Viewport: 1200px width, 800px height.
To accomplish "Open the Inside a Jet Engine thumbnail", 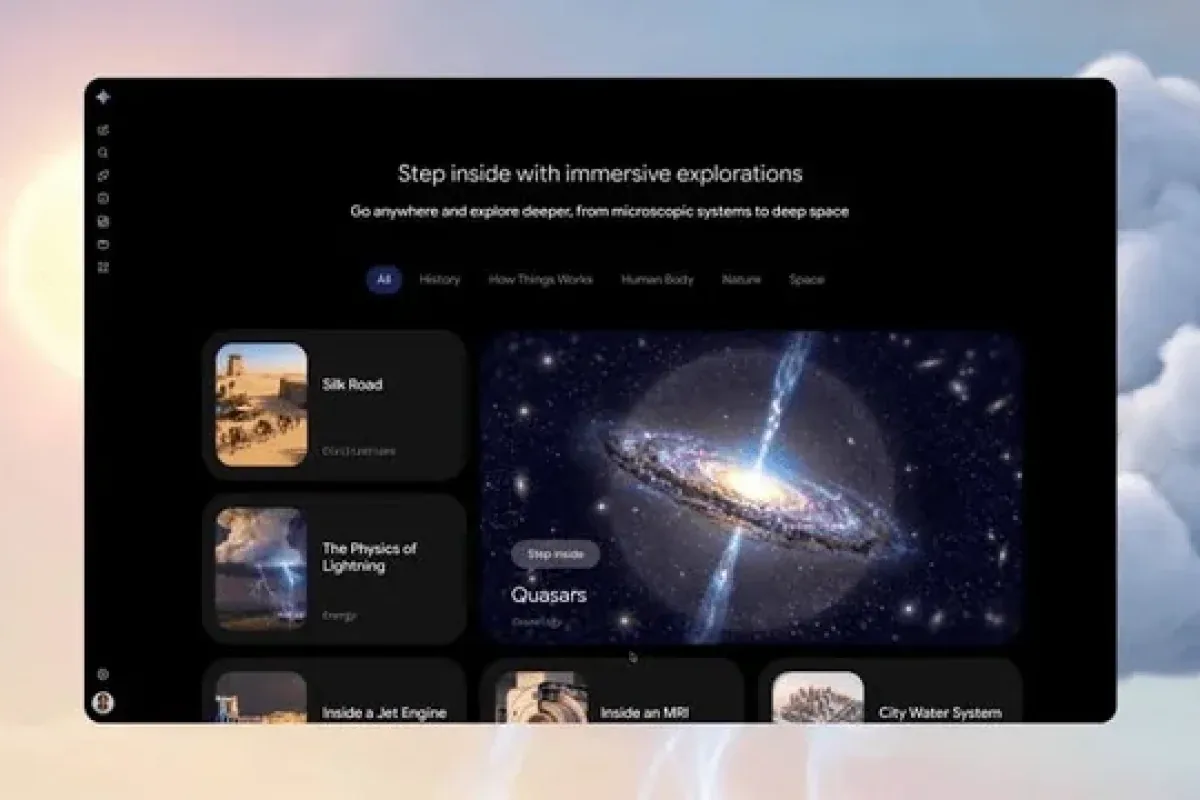I will [x=261, y=697].
